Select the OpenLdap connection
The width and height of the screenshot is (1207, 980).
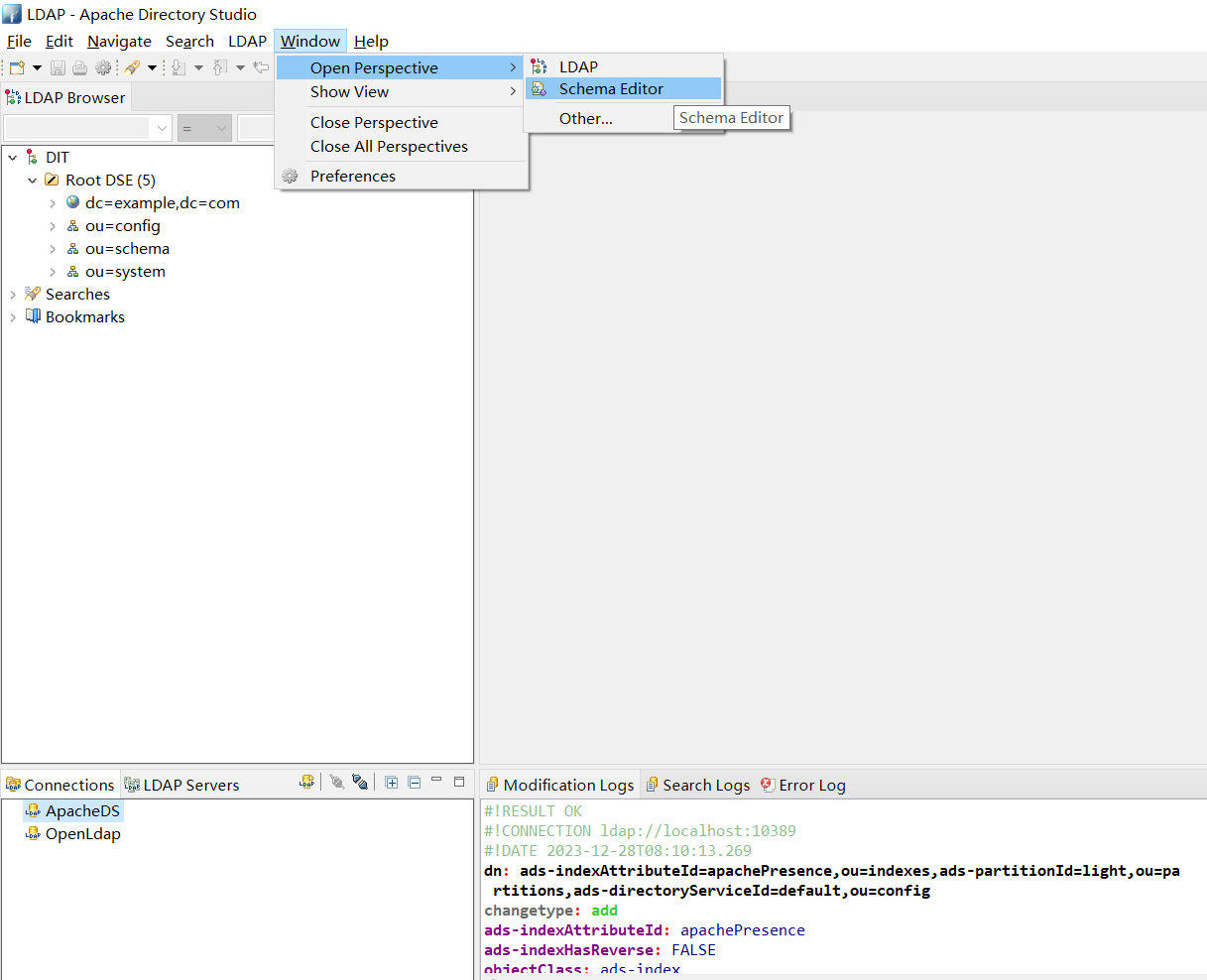tap(82, 834)
